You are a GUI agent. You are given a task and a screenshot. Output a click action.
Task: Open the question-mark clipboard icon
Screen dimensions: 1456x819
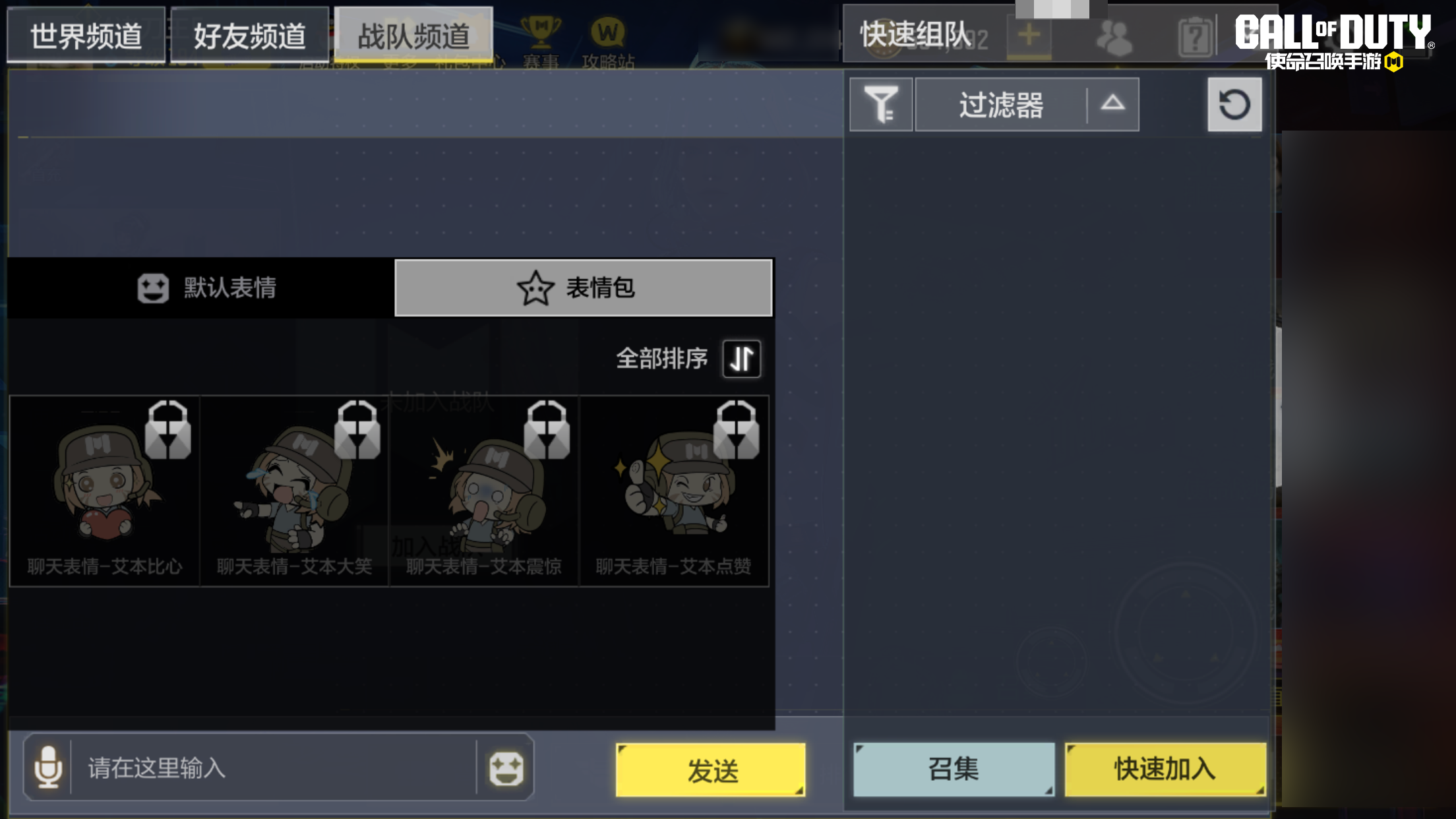(1195, 37)
